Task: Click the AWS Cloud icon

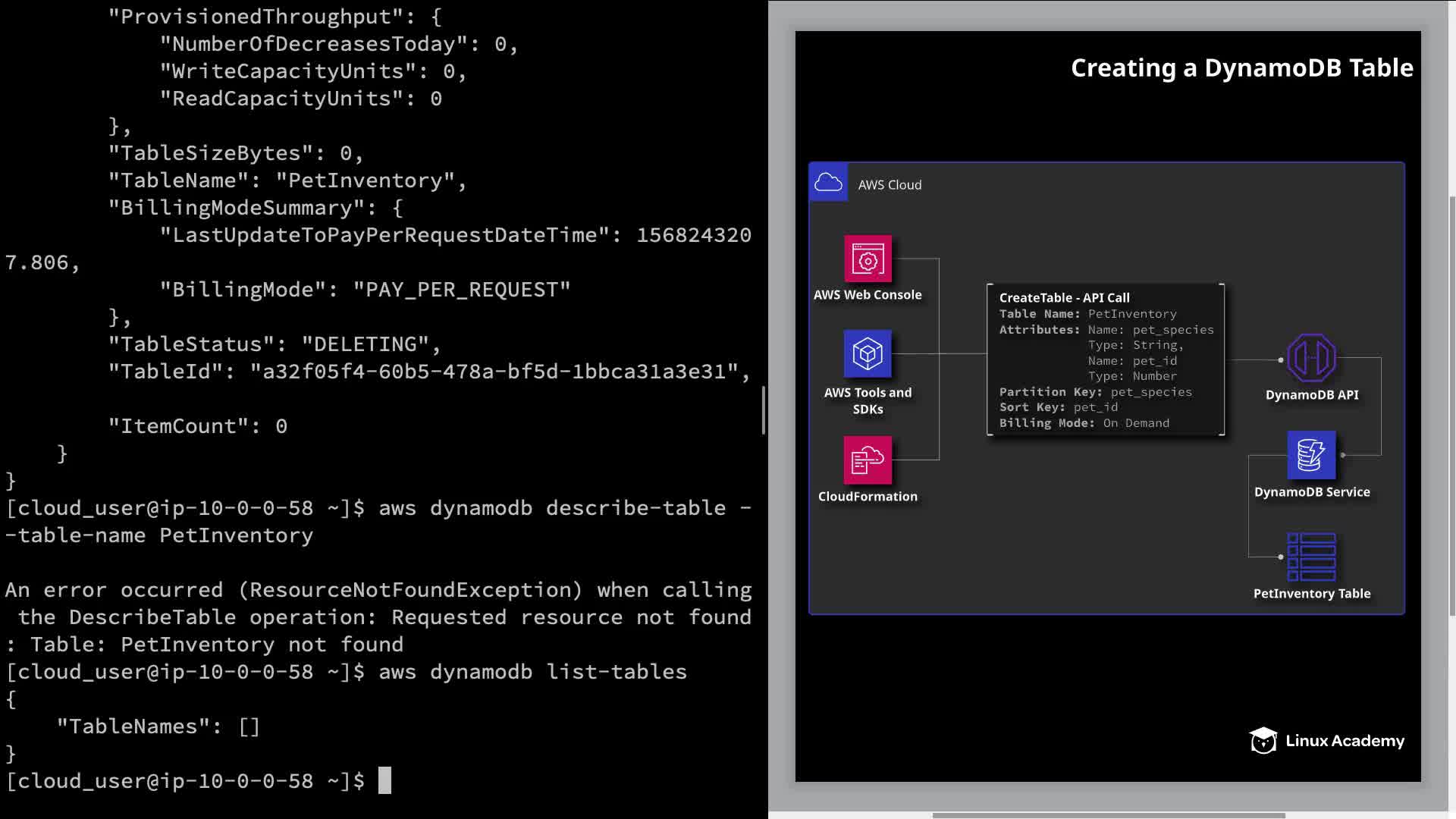Action: point(828,183)
